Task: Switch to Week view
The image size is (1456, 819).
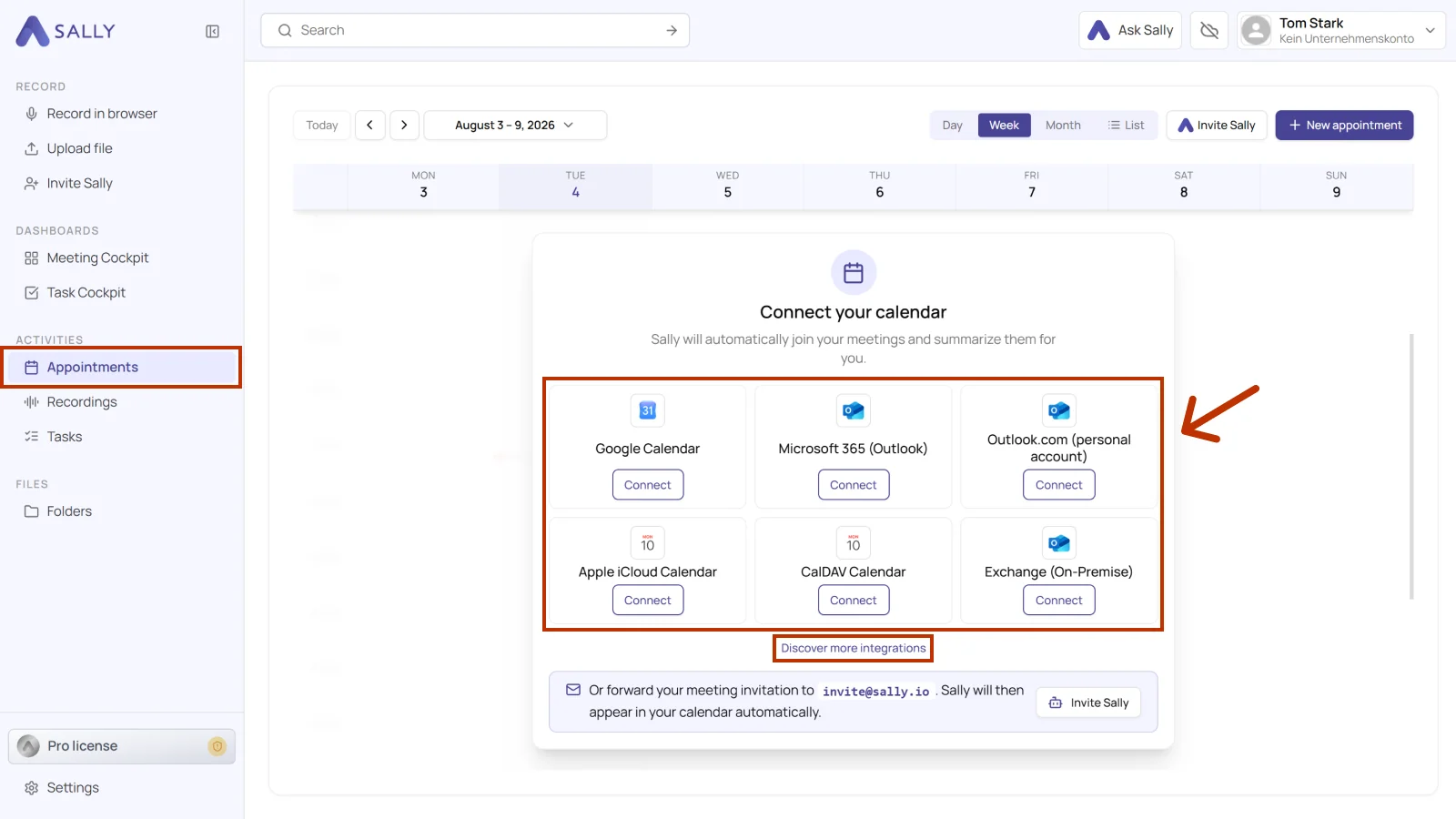Action: (x=1004, y=125)
